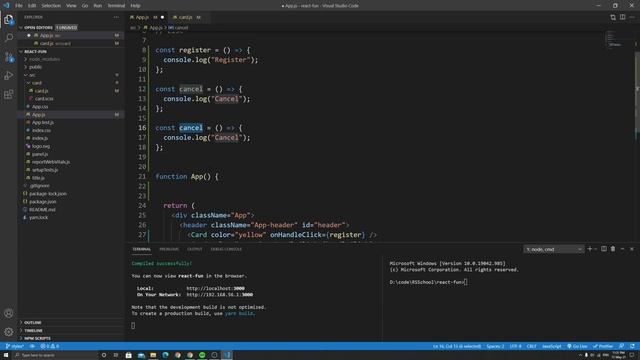Click the JavaScript language mode indicator
This screenshot has height=360, width=640.
551,346
